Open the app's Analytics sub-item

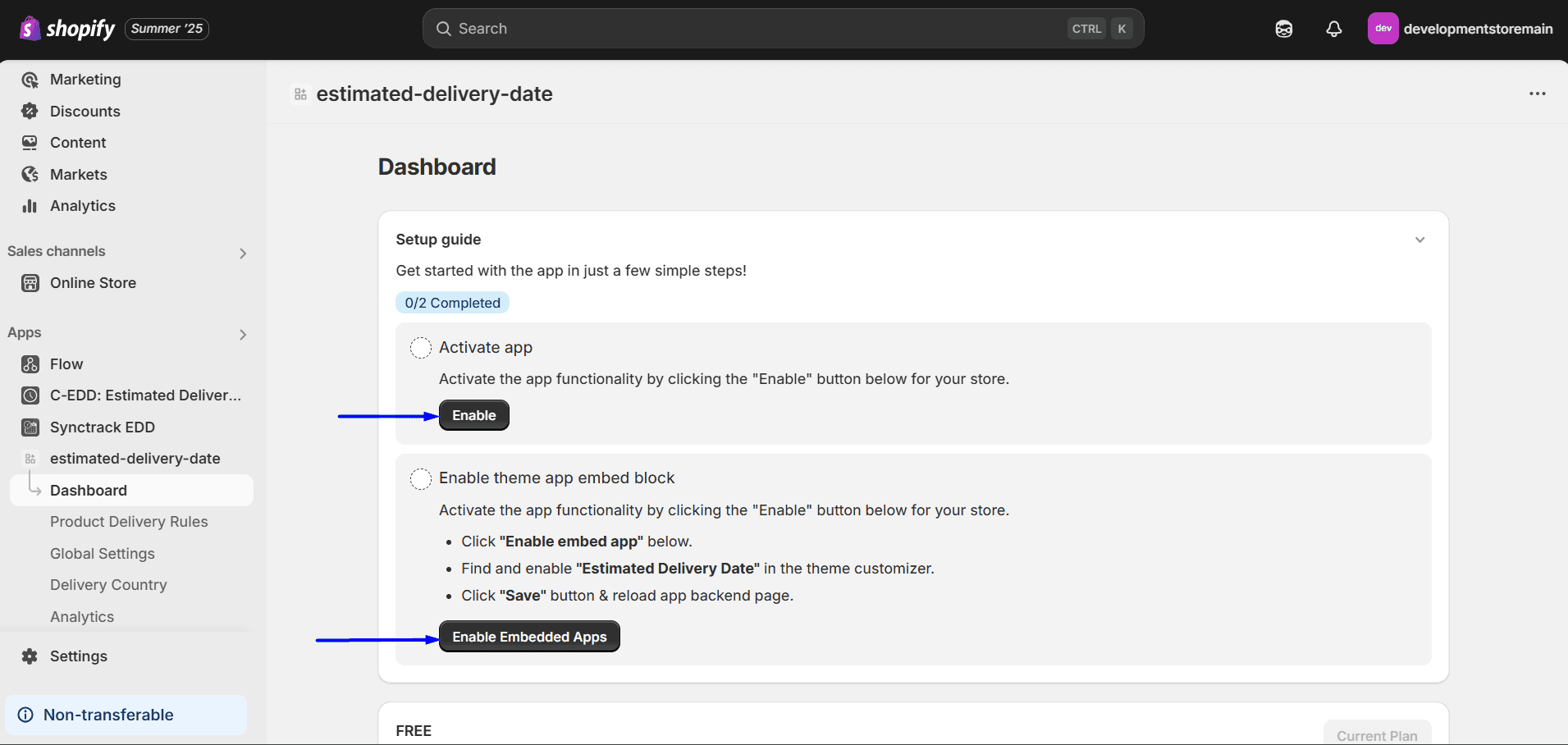click(x=82, y=617)
